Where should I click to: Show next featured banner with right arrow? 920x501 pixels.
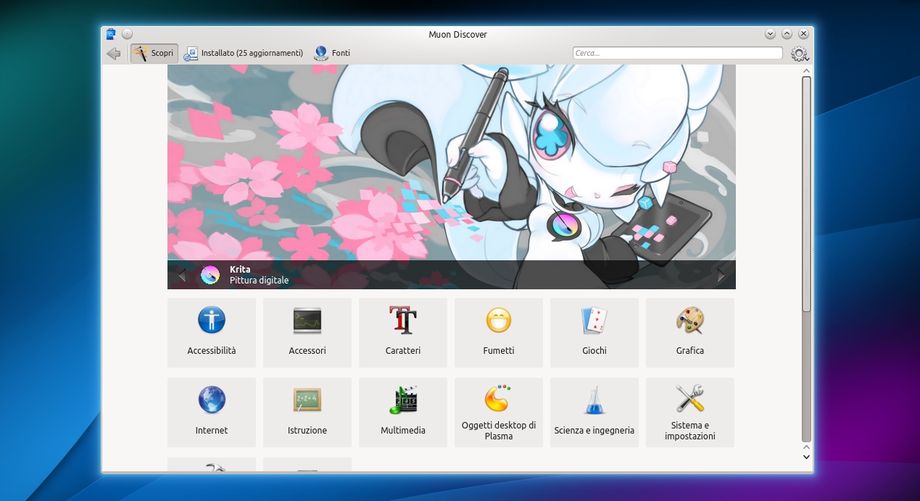(721, 275)
